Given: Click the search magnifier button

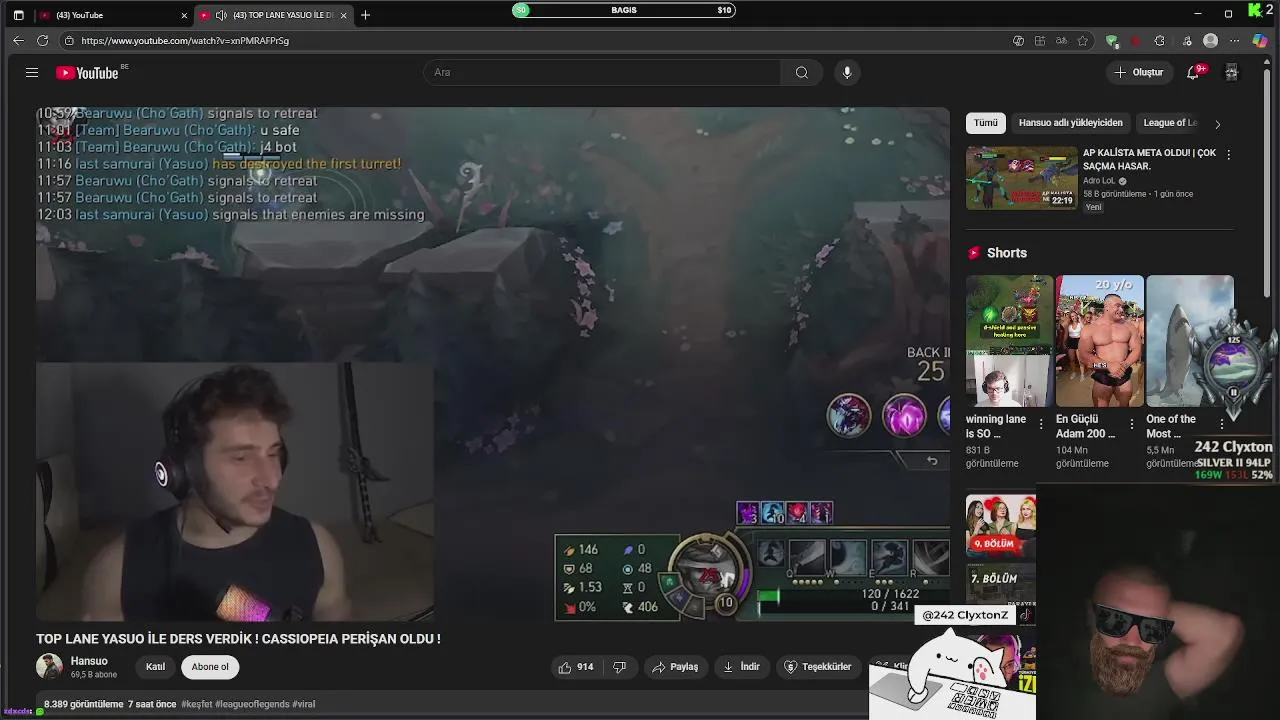Looking at the screenshot, I should coord(801,72).
